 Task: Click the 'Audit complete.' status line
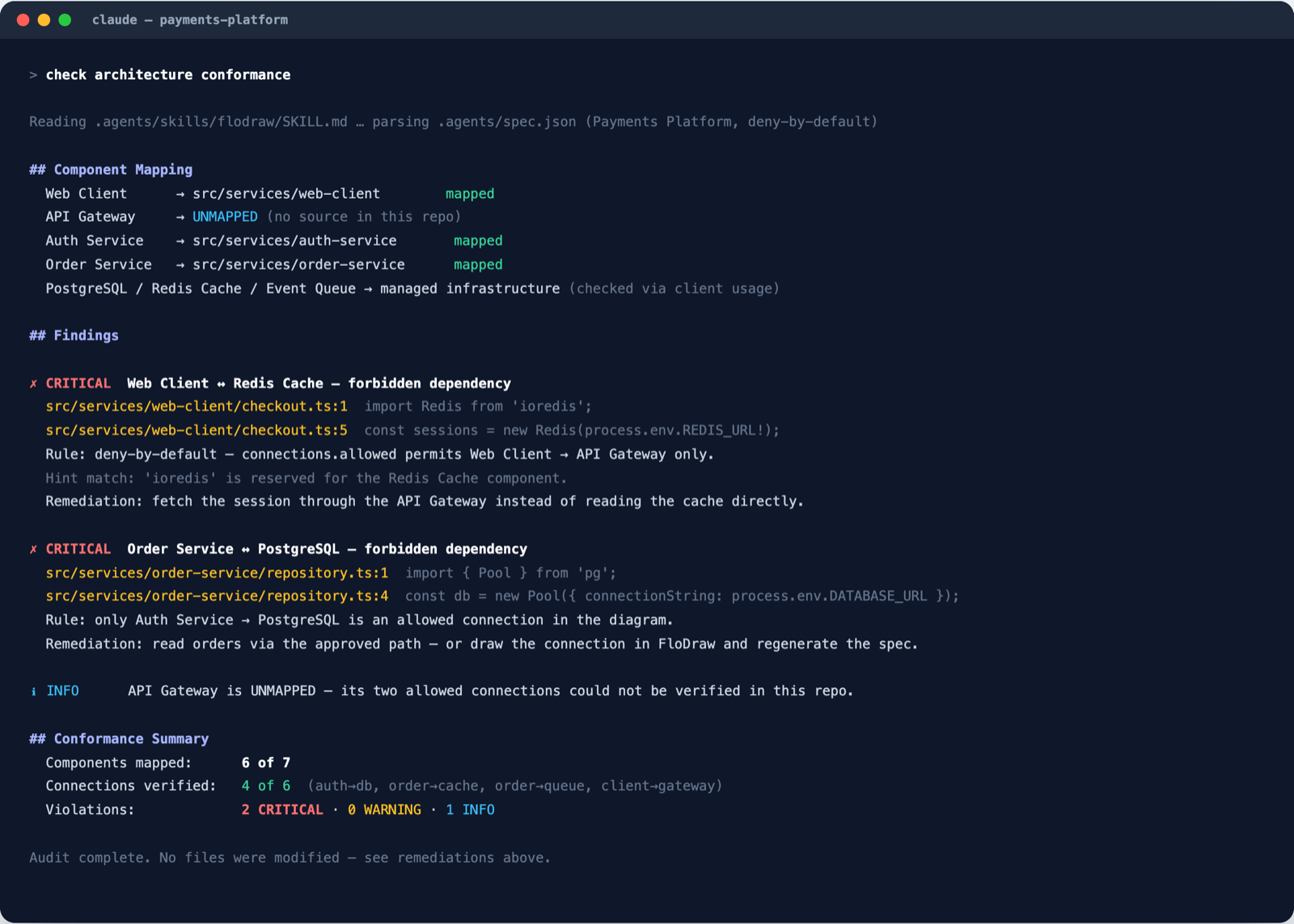tap(290, 858)
